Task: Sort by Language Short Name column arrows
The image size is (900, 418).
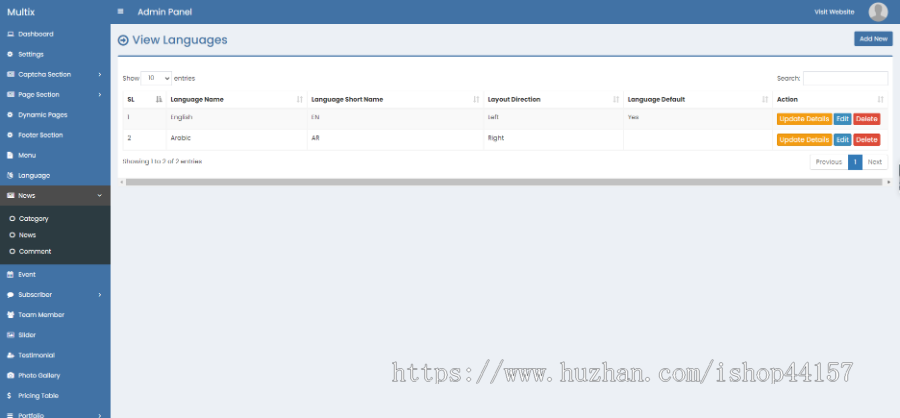Action: (x=476, y=99)
